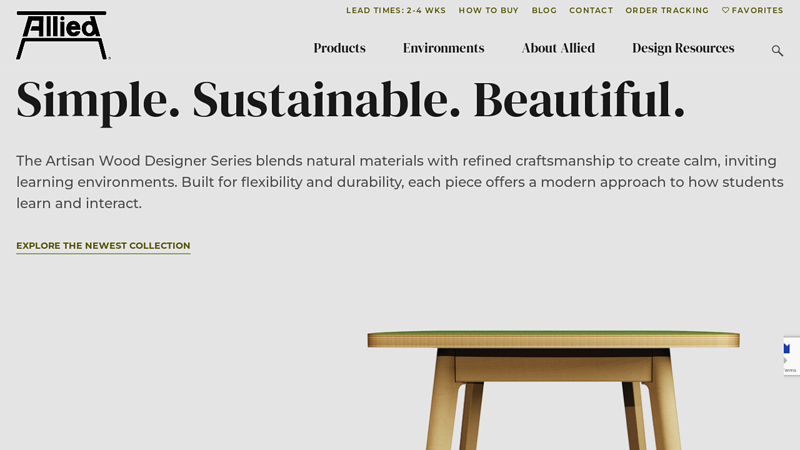Go to the How to Buy page
The image size is (800, 450).
click(488, 10)
